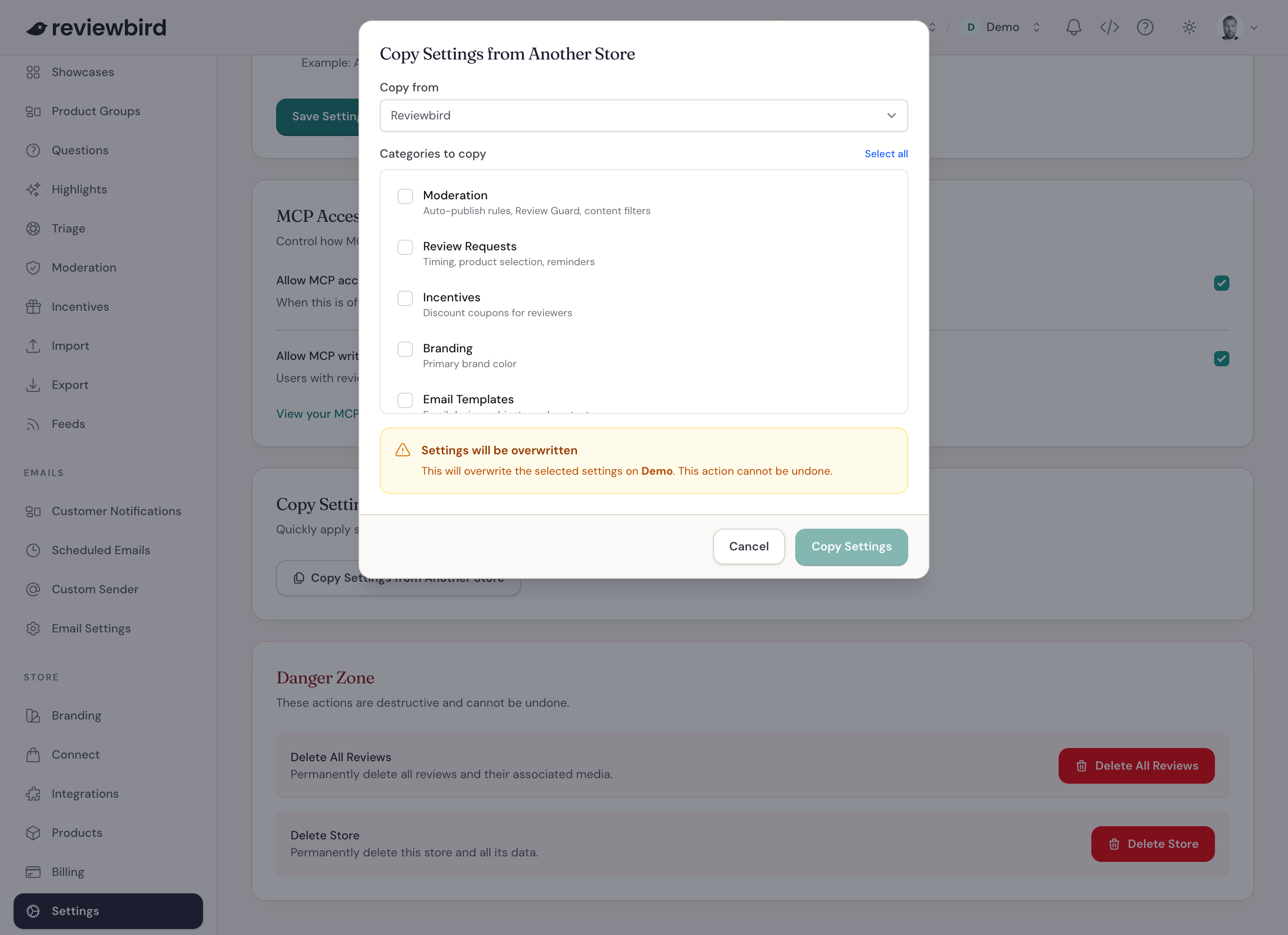The width and height of the screenshot is (1288, 935).
Task: Toggle the light theme sun icon
Action: click(x=1189, y=27)
